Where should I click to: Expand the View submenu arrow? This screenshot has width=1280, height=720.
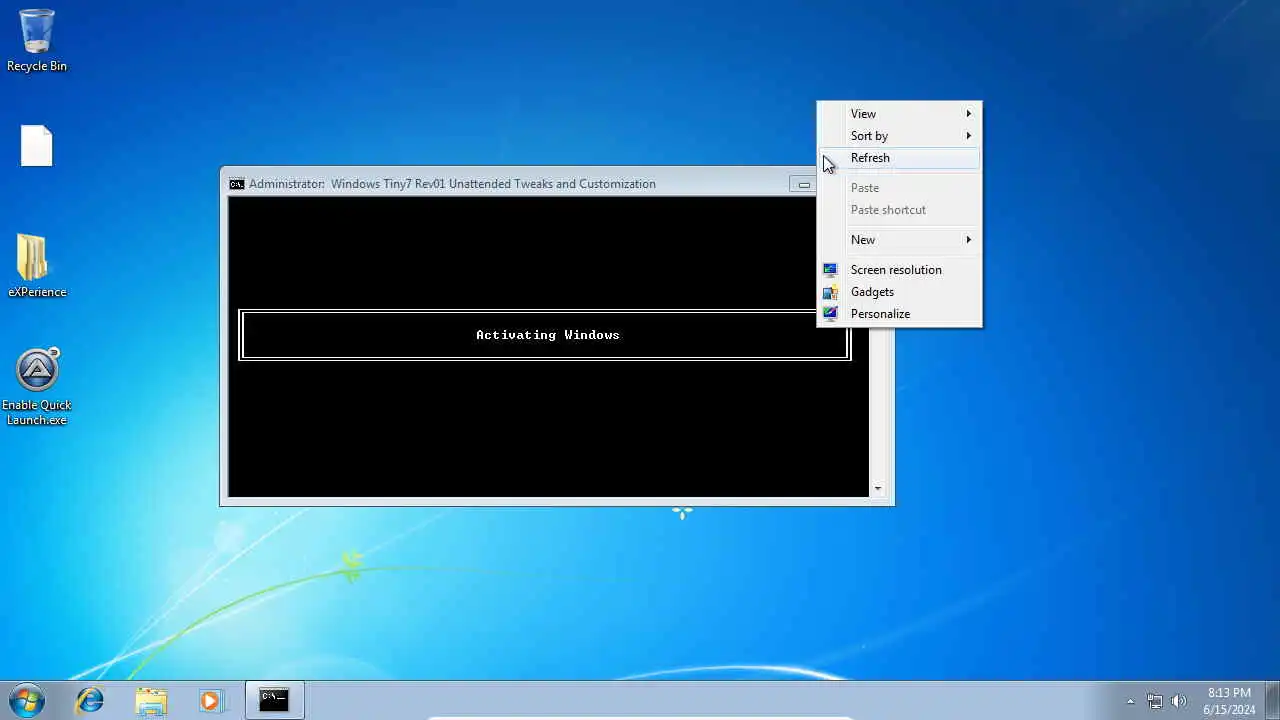point(968,114)
